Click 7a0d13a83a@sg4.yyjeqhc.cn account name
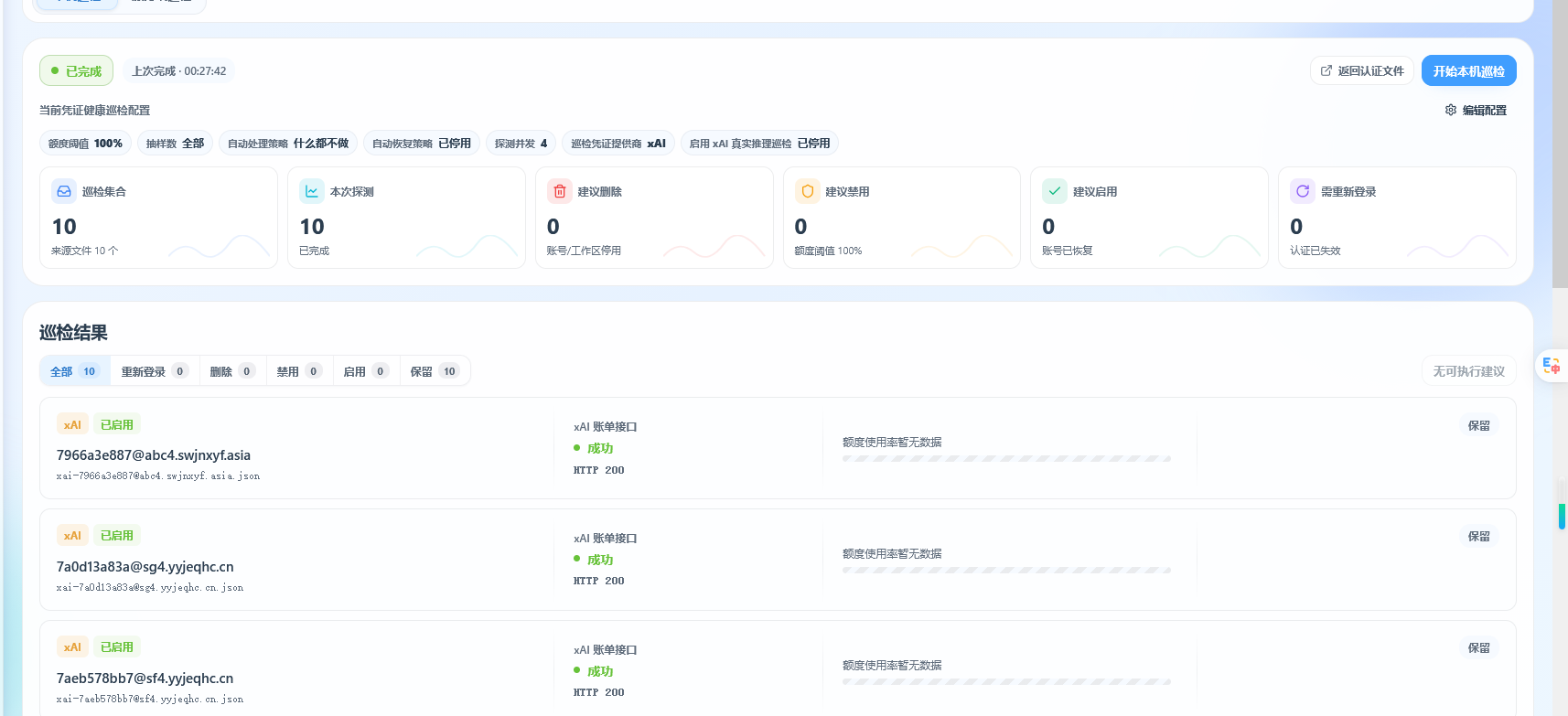The image size is (1568, 716). pyautogui.click(x=145, y=567)
